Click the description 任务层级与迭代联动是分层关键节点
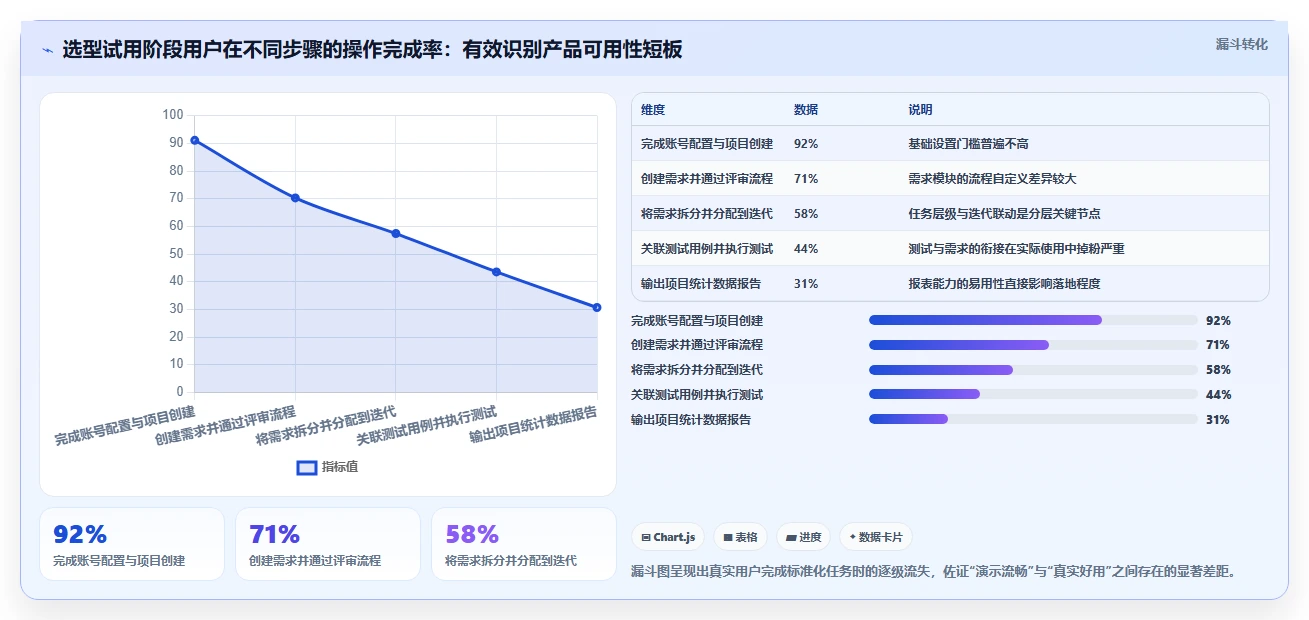Image resolution: width=1309 pixels, height=620 pixels. (x=1004, y=214)
